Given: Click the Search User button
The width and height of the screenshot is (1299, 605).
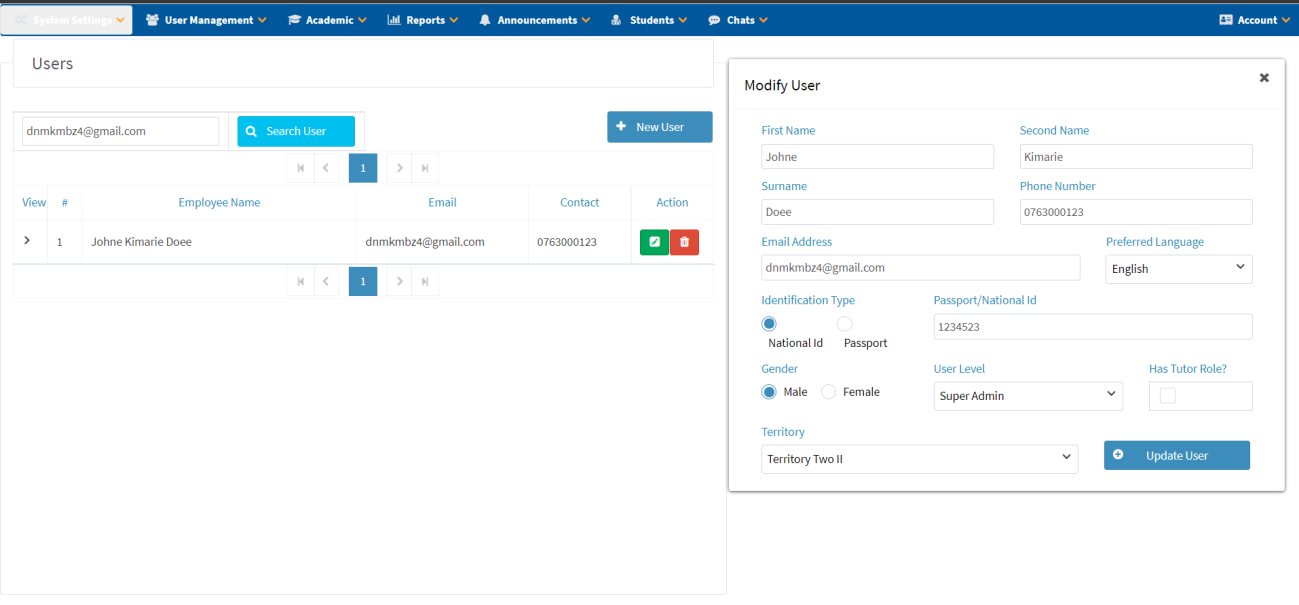Looking at the screenshot, I should 296,131.
